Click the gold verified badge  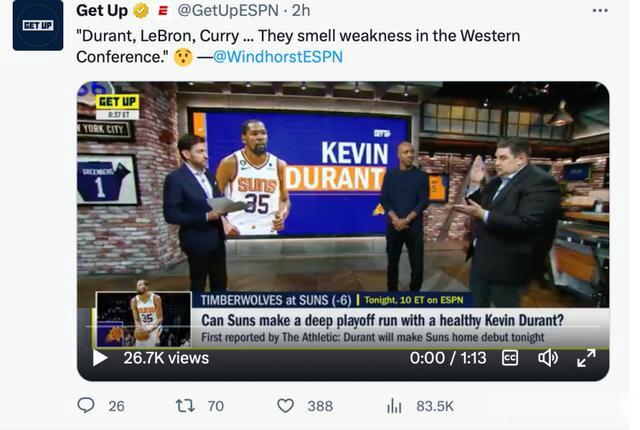click(141, 11)
